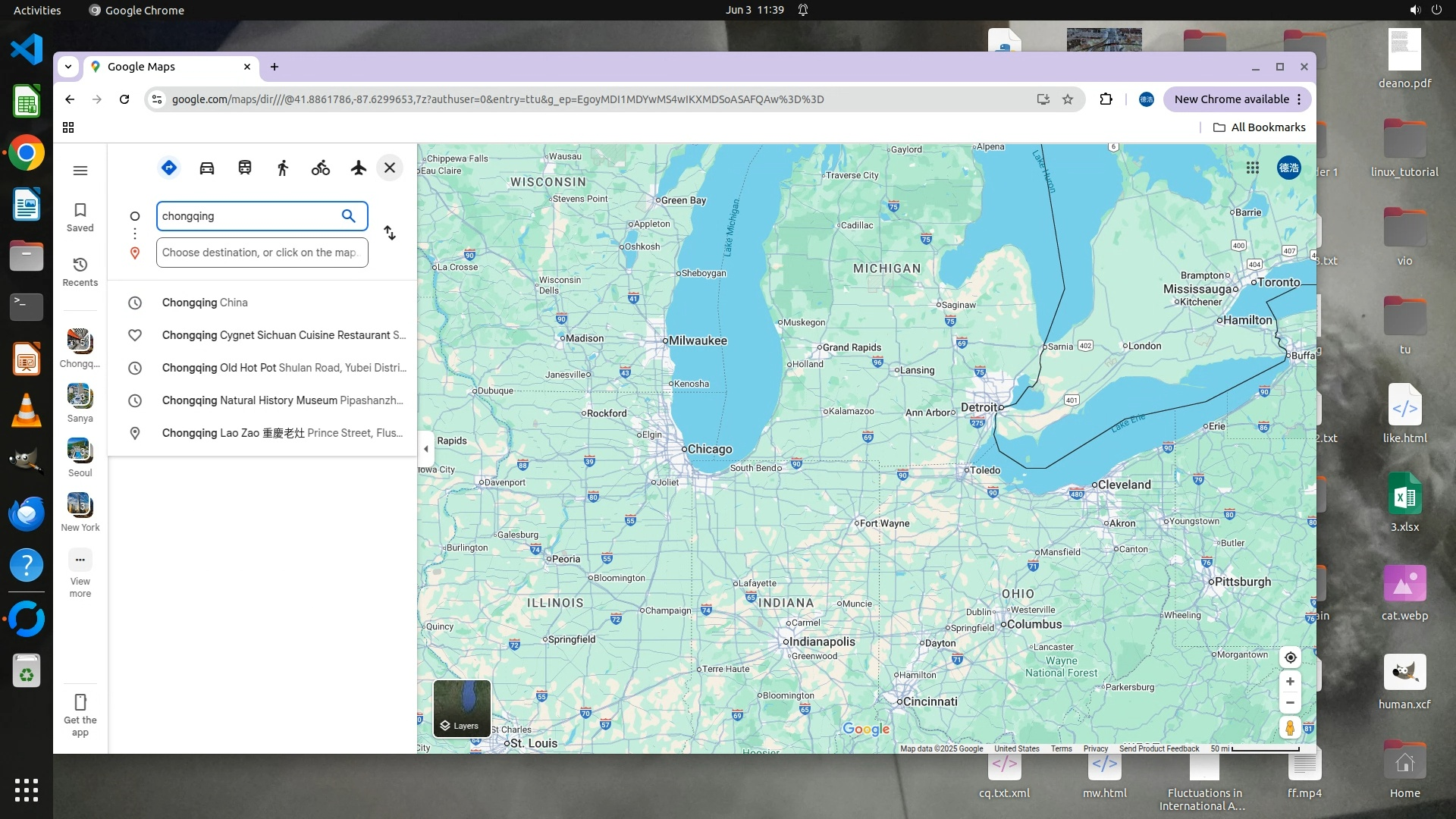This screenshot has height=819, width=1456.
Task: Reverse starting point and destination
Action: click(x=390, y=233)
